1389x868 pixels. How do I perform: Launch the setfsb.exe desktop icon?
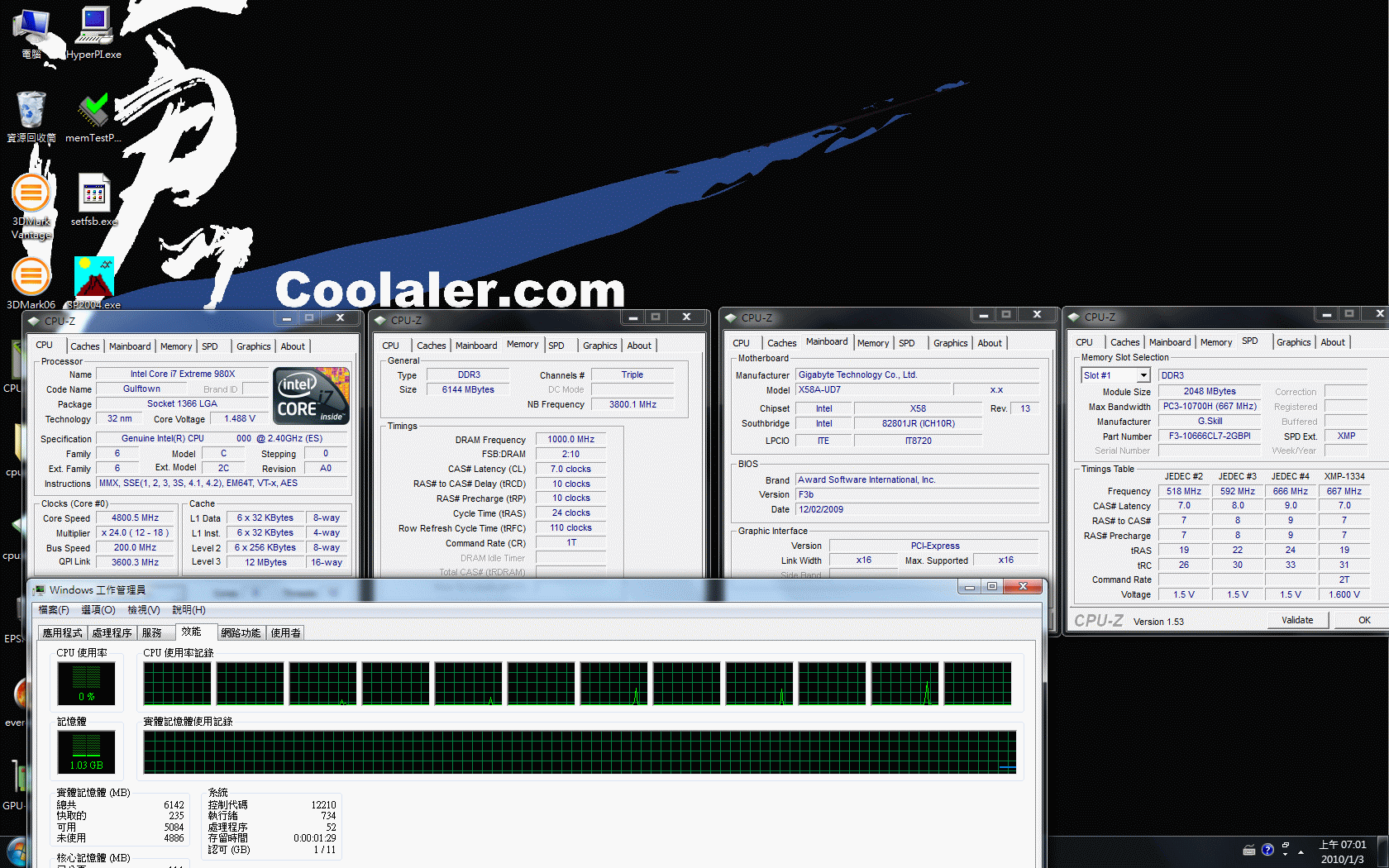93,198
